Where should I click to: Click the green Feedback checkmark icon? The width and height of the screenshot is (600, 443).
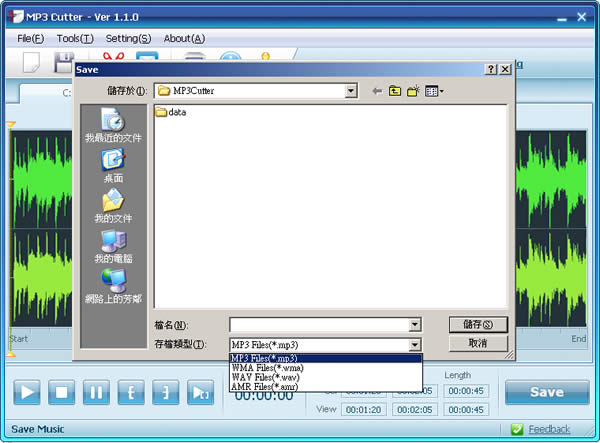coord(517,429)
